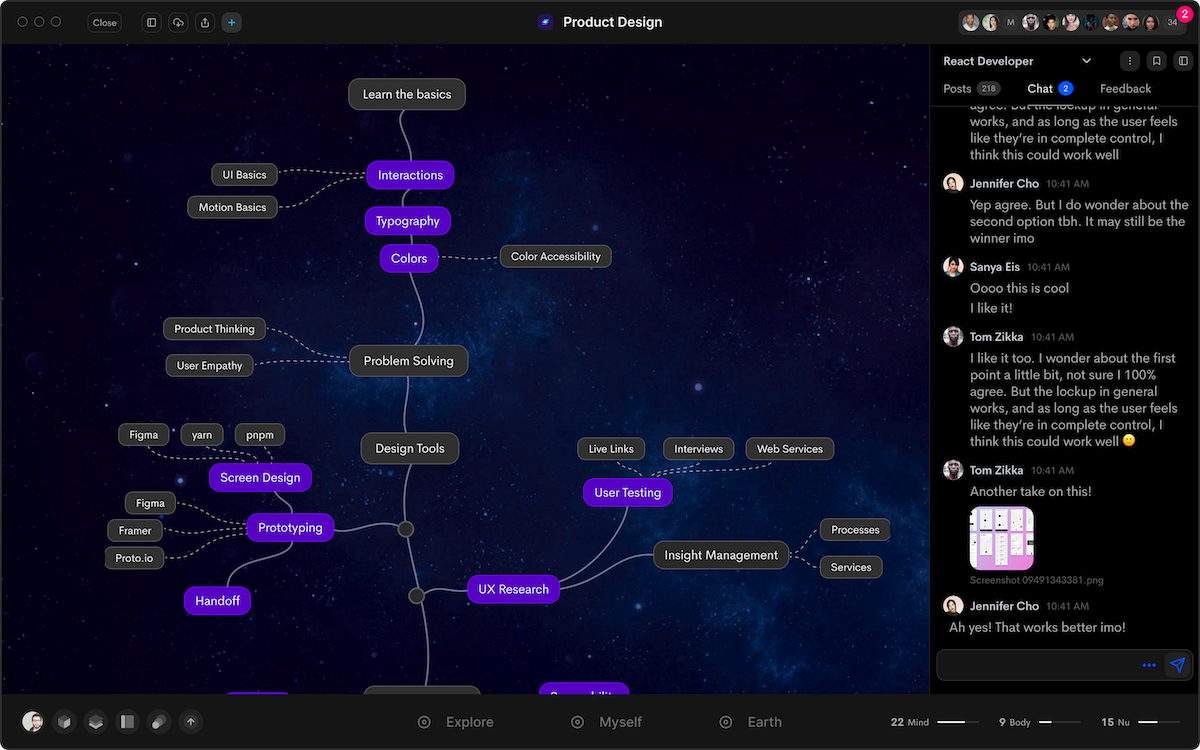Select the Explore radio option

[424, 722]
